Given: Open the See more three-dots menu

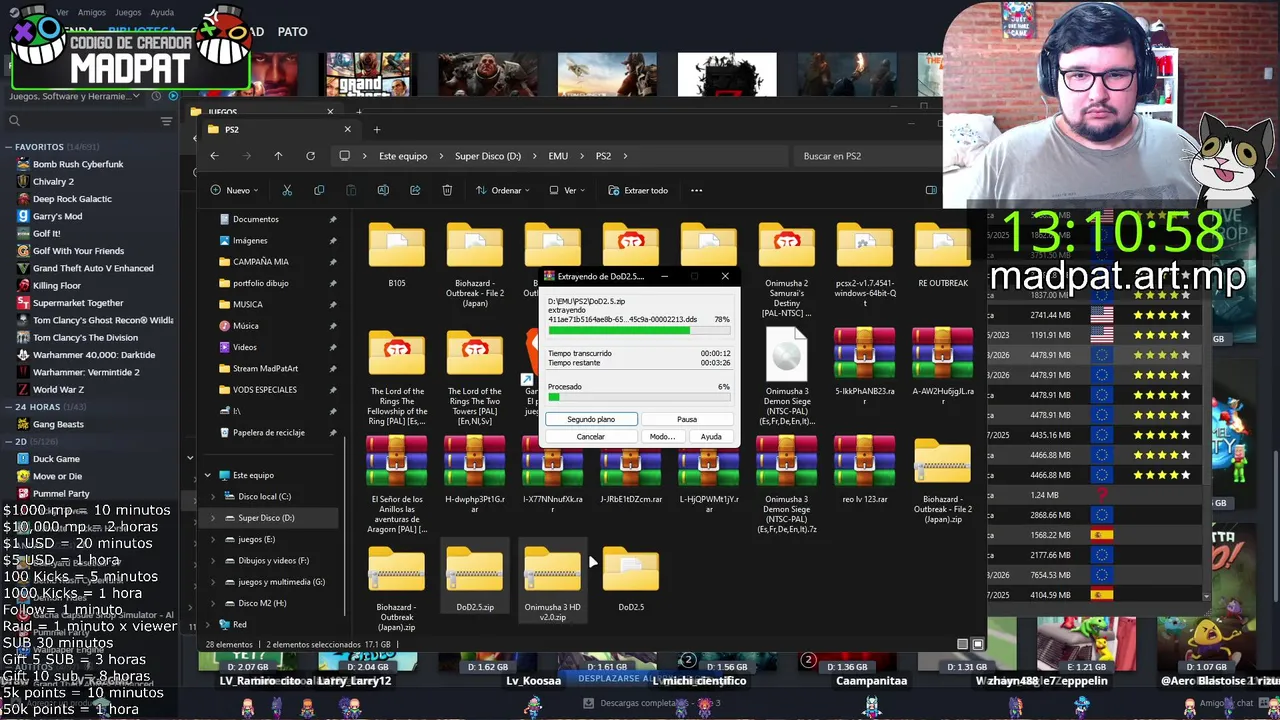Looking at the screenshot, I should 696,190.
